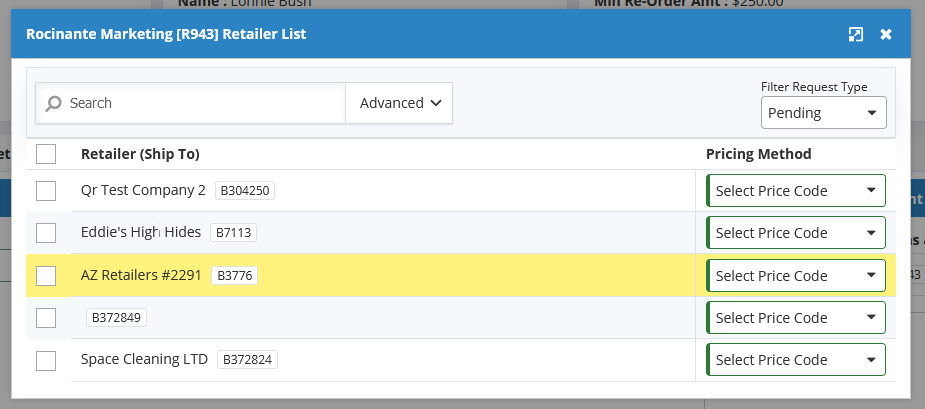The image size is (925, 409).
Task: Open the price code dropdown for Eddie's High Hides
Action: pos(796,233)
